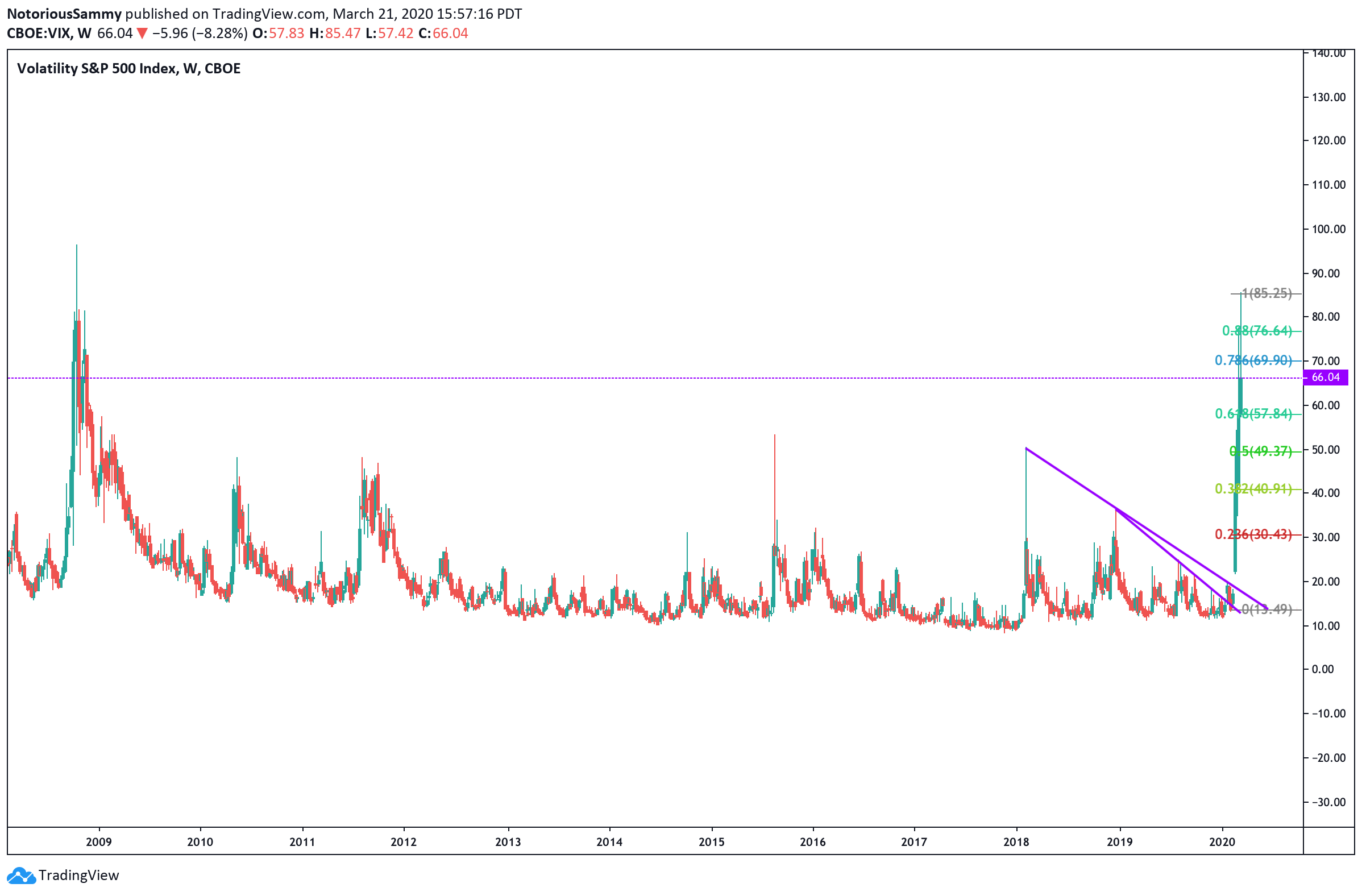The image size is (1362, 896).
Task: Click the 2016 label on time axis
Action: click(813, 842)
